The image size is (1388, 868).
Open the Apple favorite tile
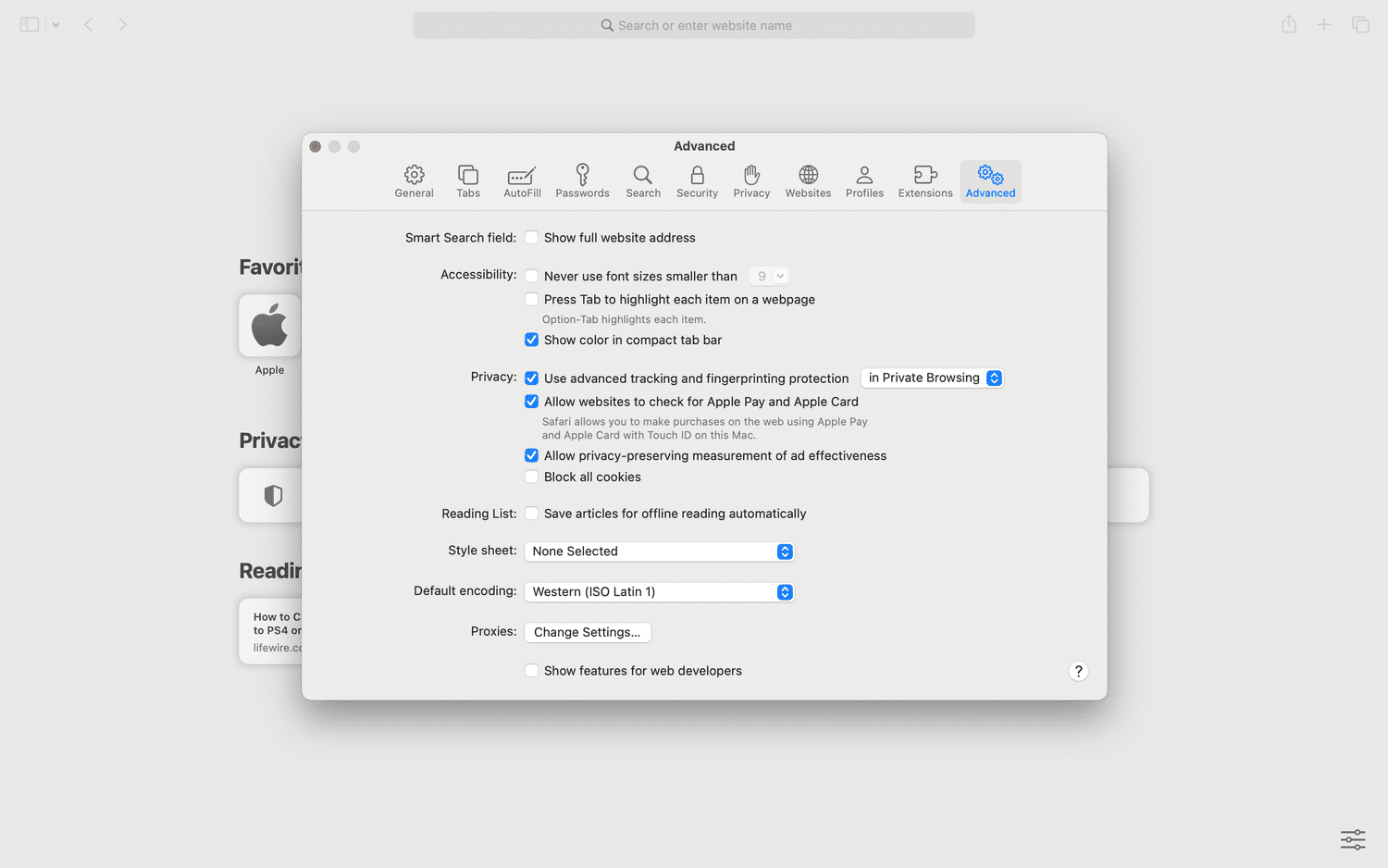pos(269,326)
